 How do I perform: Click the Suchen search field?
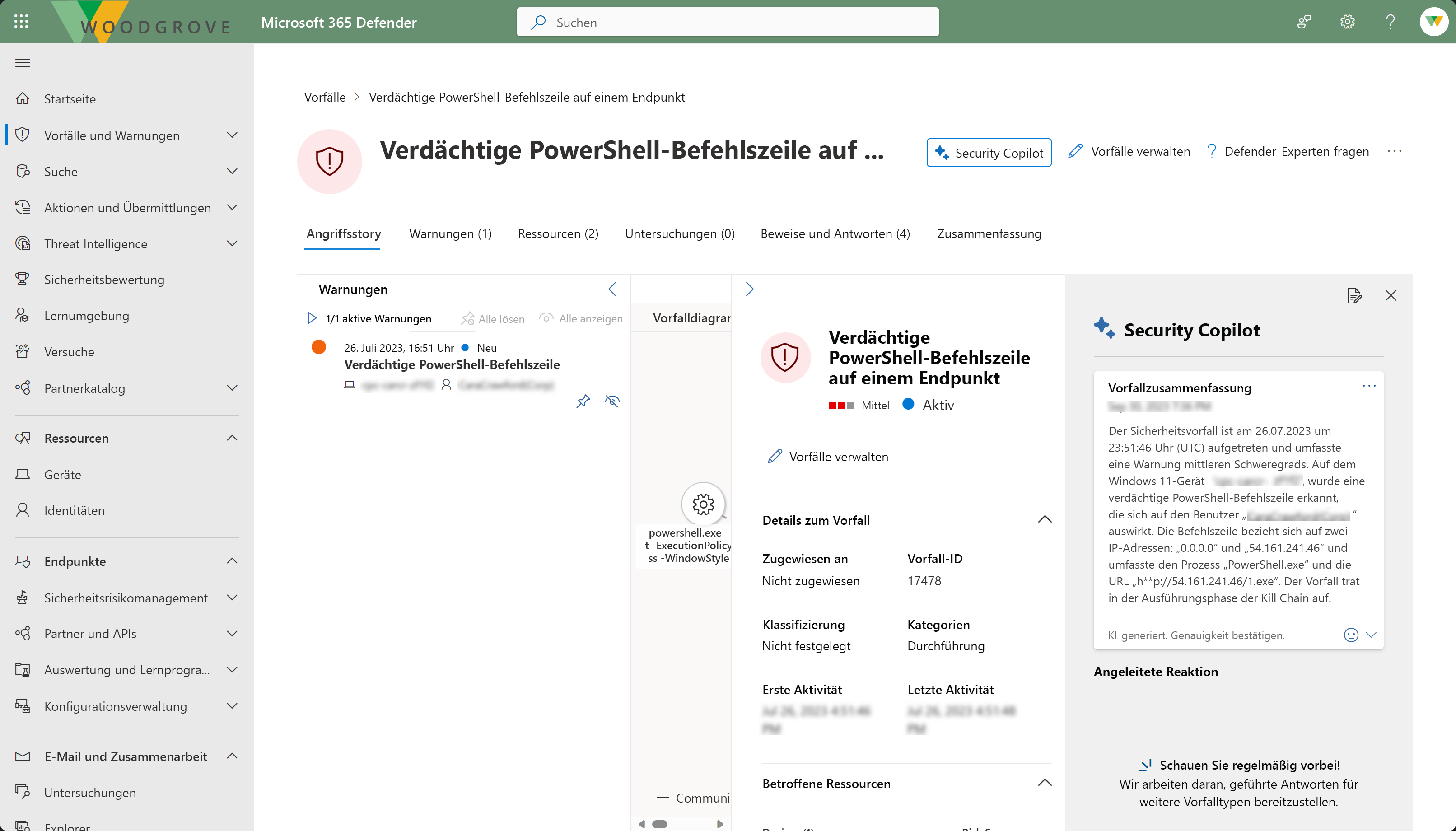tap(728, 22)
